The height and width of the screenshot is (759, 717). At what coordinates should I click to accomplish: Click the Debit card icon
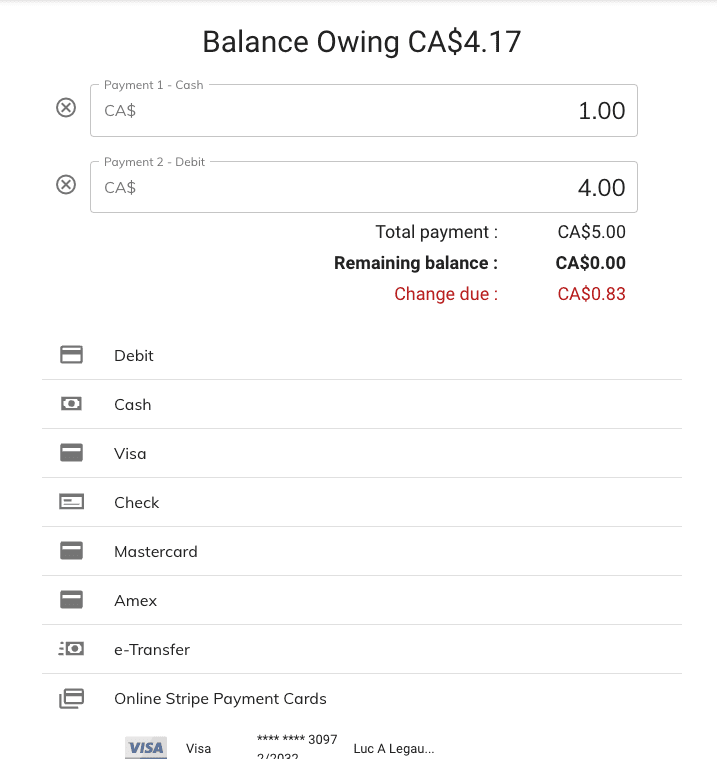click(71, 355)
